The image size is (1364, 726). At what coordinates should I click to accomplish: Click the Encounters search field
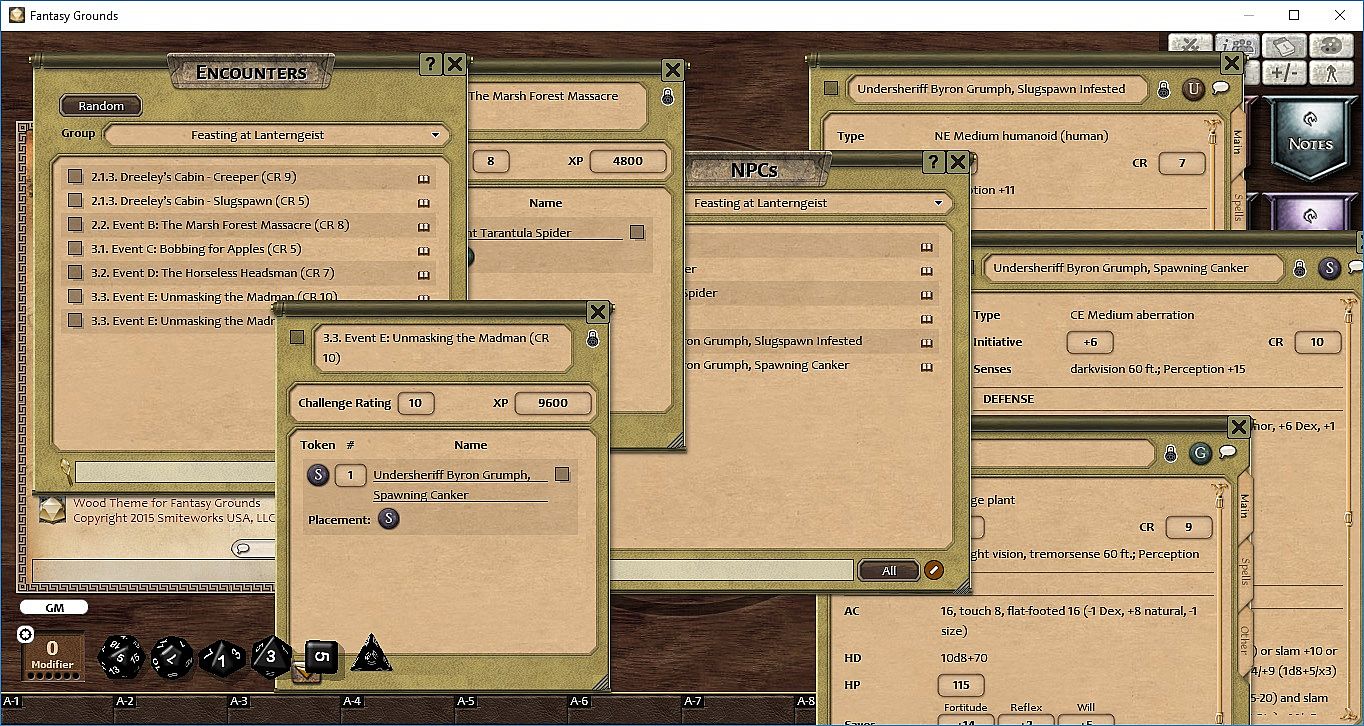click(x=175, y=471)
